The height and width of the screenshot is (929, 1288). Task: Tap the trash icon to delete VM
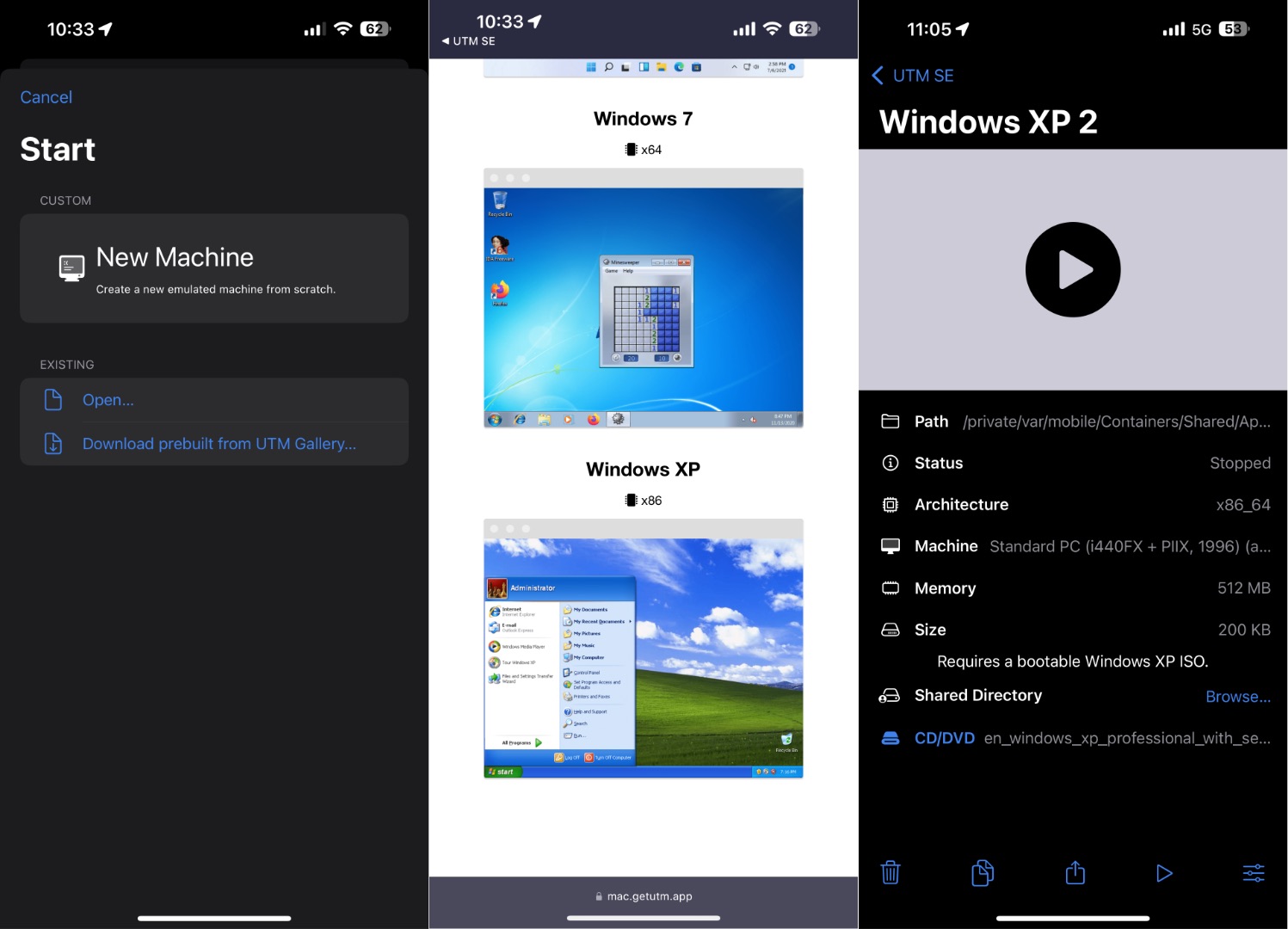pyautogui.click(x=891, y=873)
